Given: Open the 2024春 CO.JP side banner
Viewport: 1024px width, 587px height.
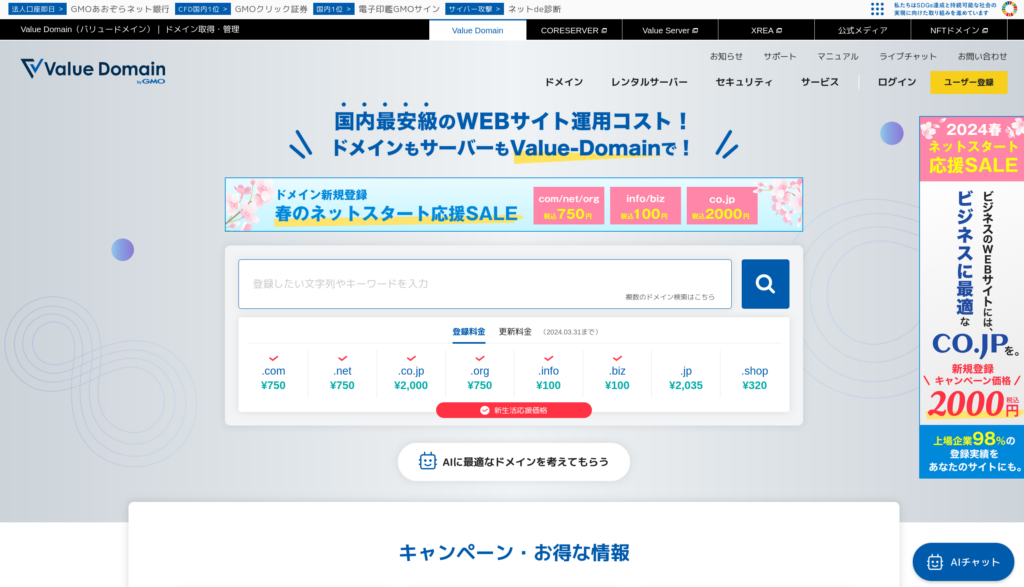Looking at the screenshot, I should point(971,297).
